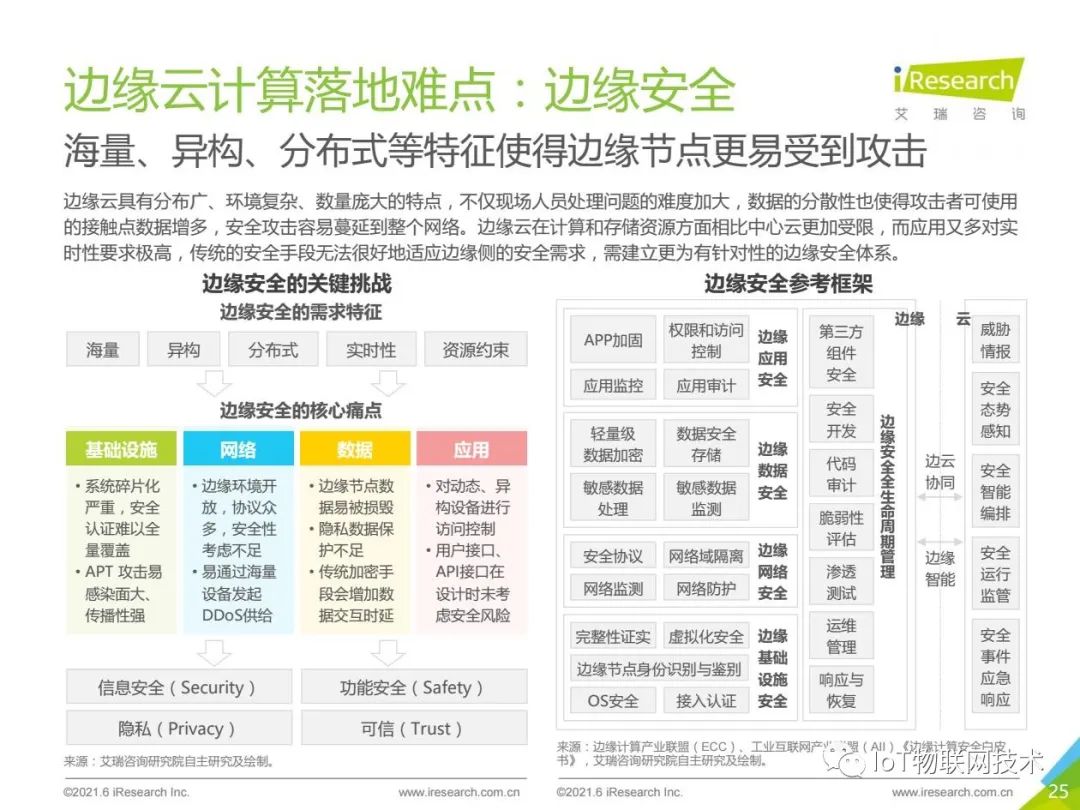Click the 安全智能编排 box
The width and height of the screenshot is (1080, 810).
tap(995, 491)
